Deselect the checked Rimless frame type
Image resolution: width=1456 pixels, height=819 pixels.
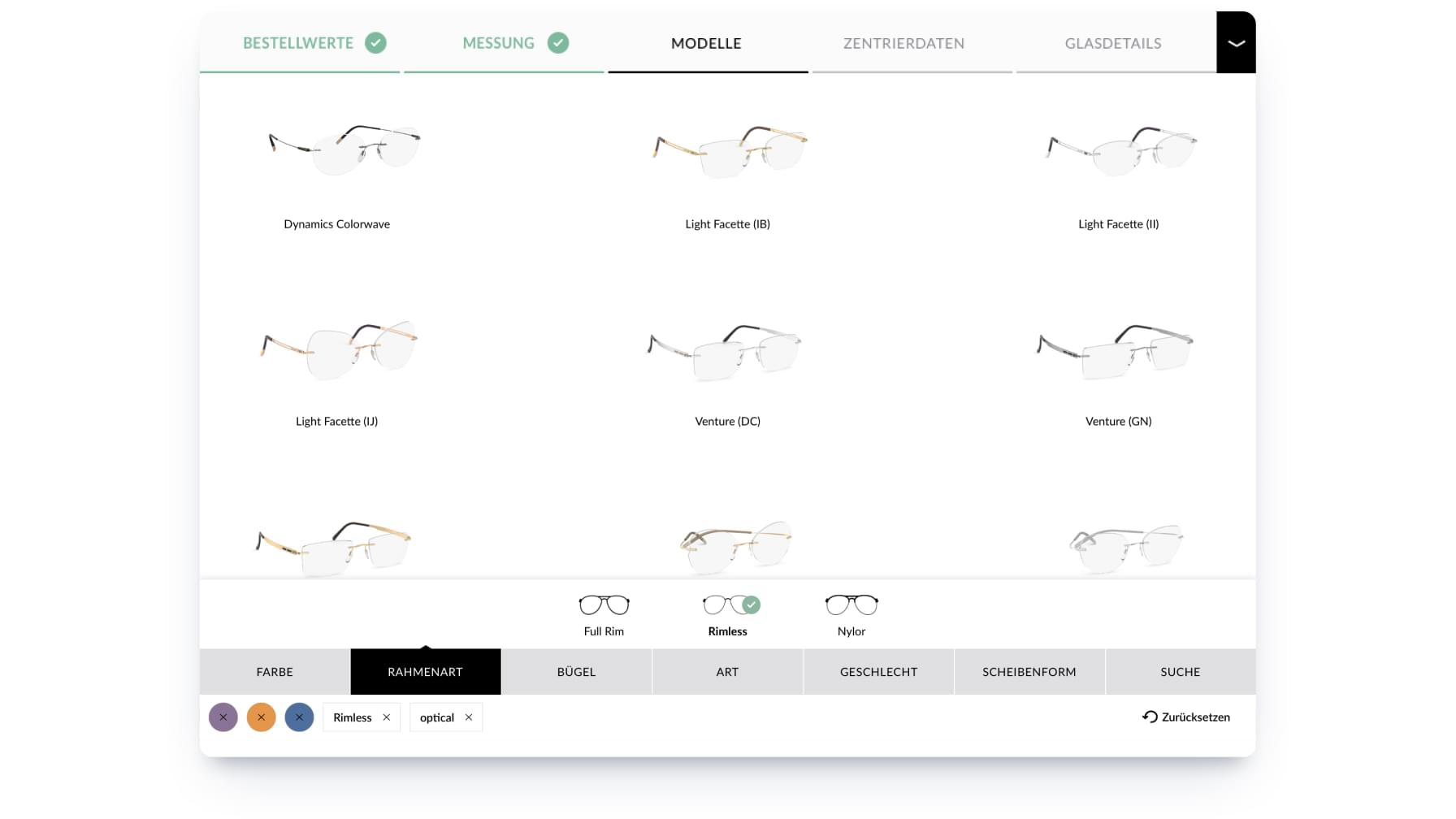click(x=728, y=605)
